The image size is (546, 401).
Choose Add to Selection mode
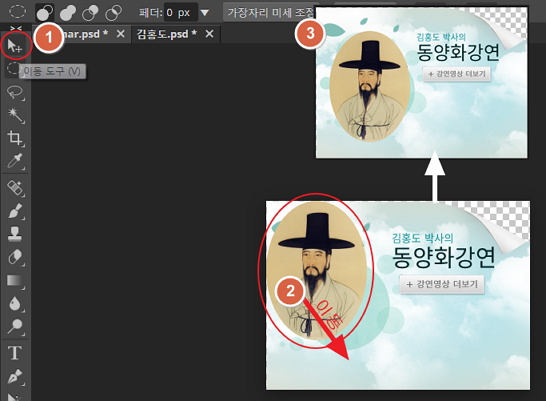click(68, 13)
